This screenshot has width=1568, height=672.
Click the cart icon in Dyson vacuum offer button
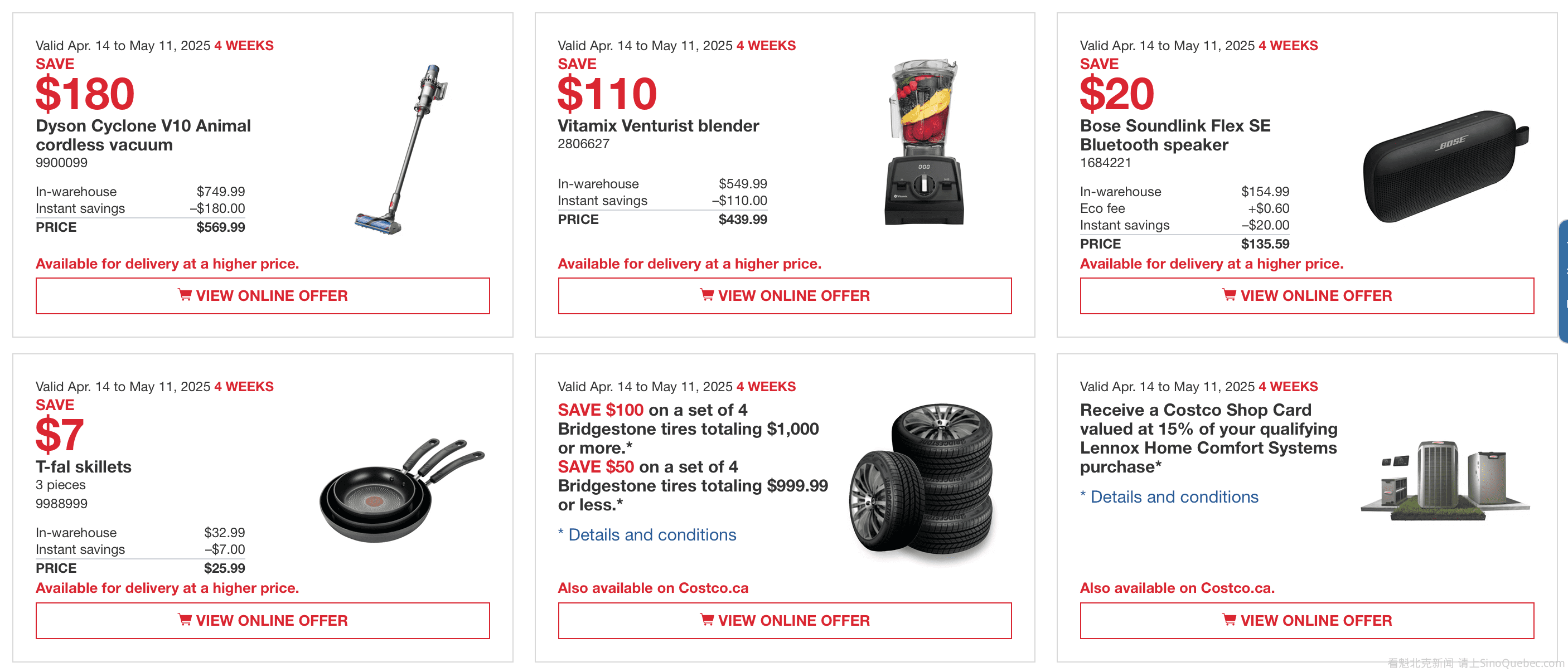[185, 295]
